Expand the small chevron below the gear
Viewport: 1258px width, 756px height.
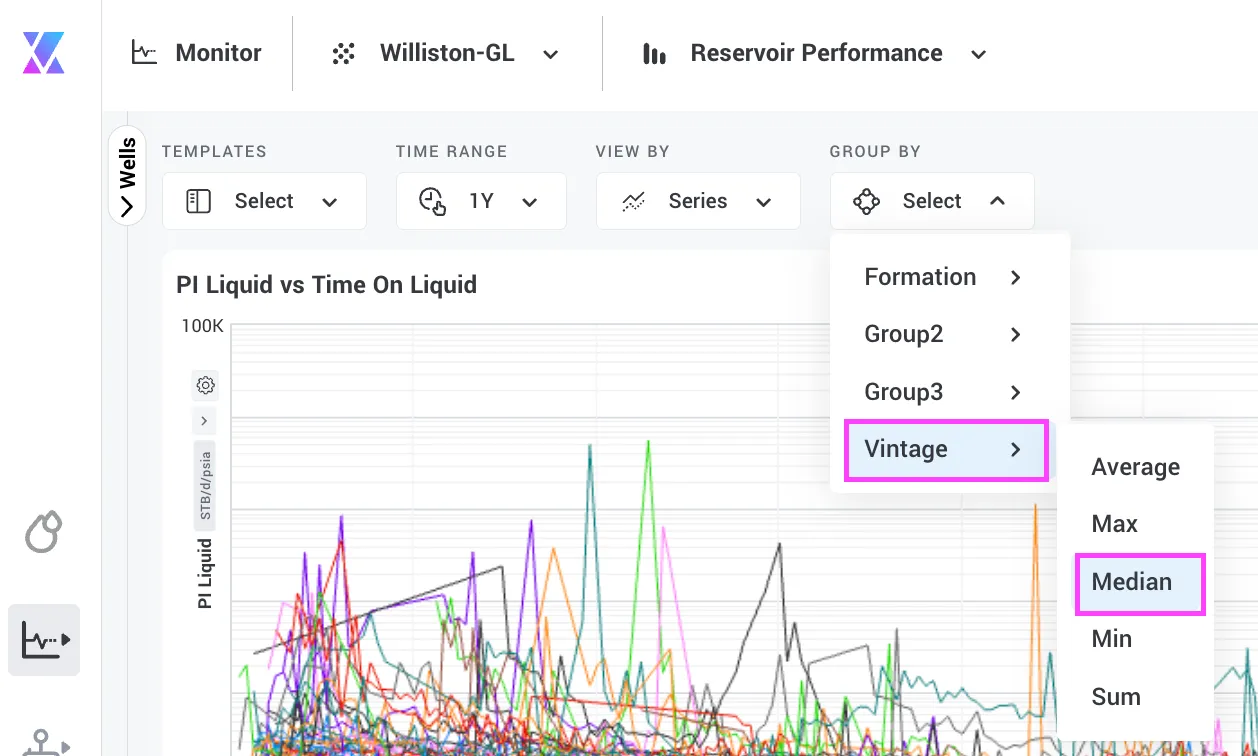(204, 421)
